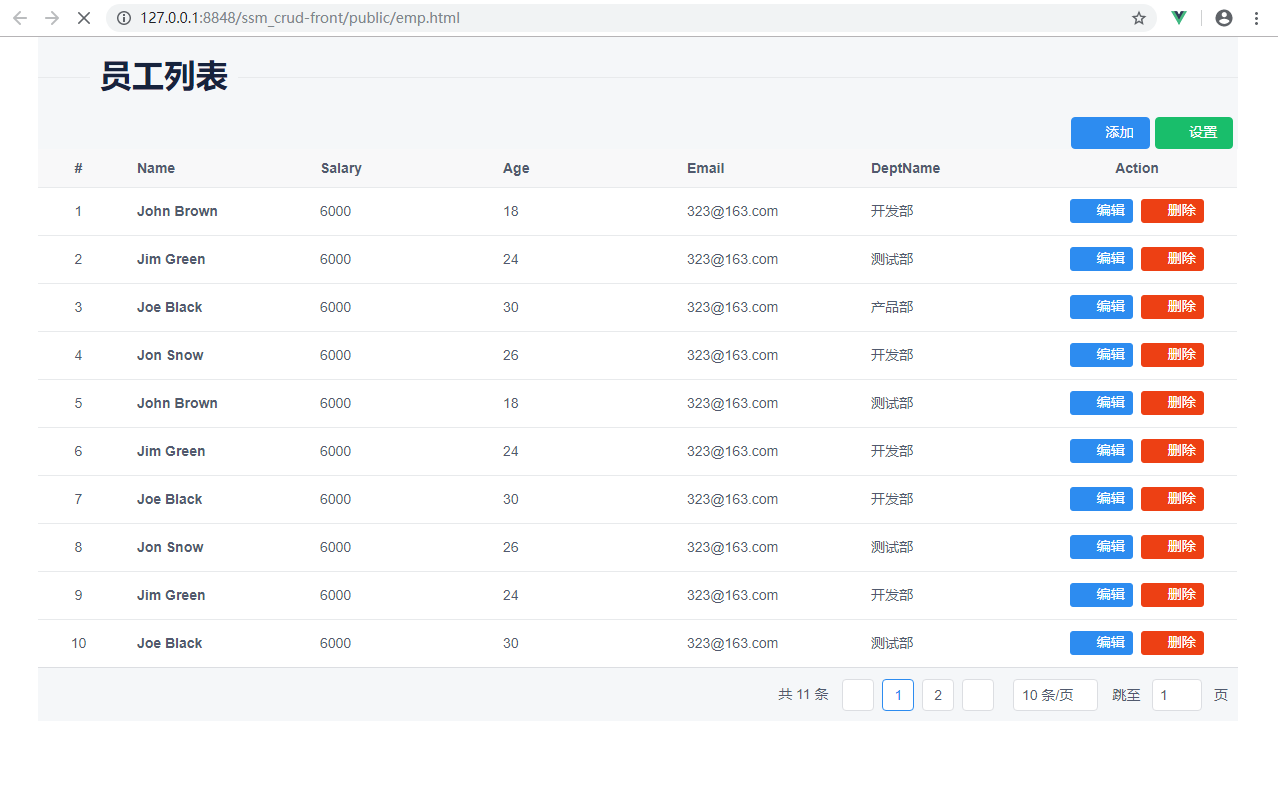Delete row 10 Joe Black
This screenshot has height=808, width=1278.
coord(1172,643)
